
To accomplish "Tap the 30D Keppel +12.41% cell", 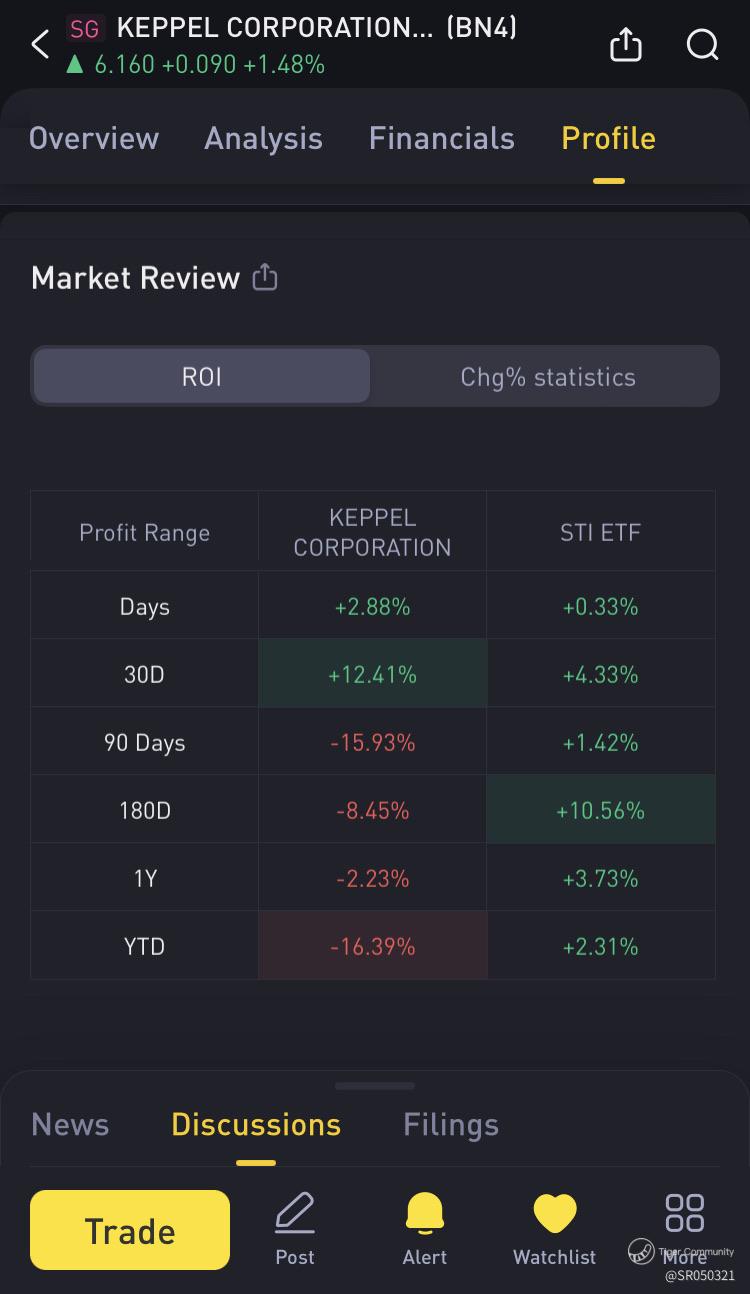I will pyautogui.click(x=372, y=675).
